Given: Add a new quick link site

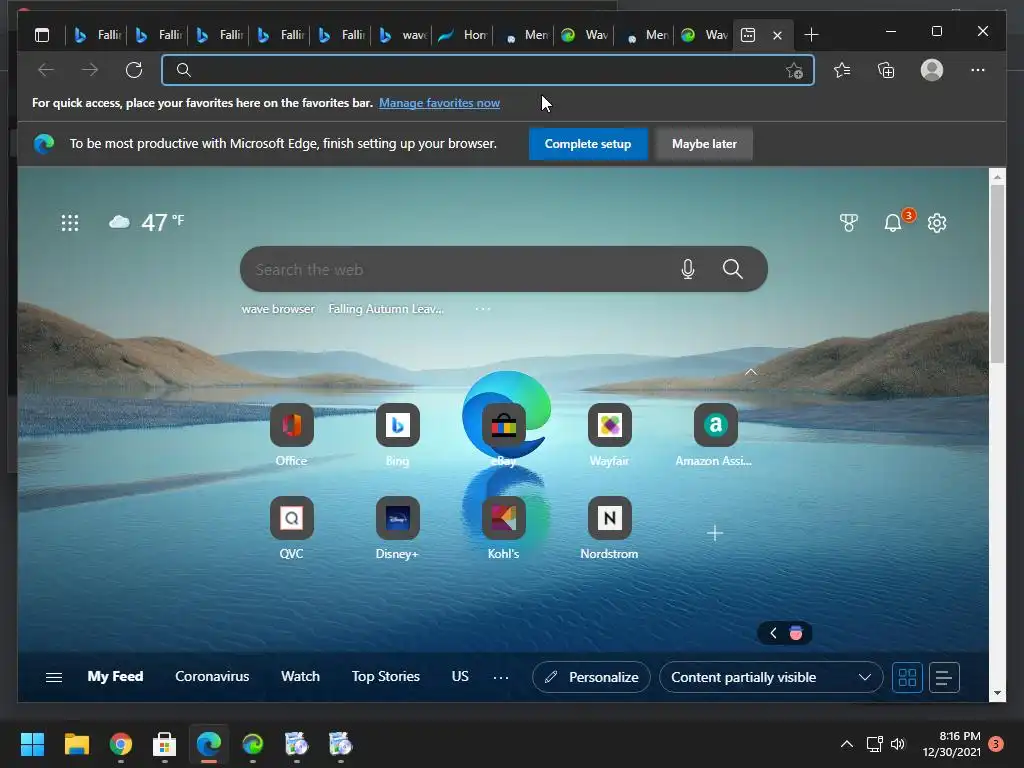Looking at the screenshot, I should (715, 534).
